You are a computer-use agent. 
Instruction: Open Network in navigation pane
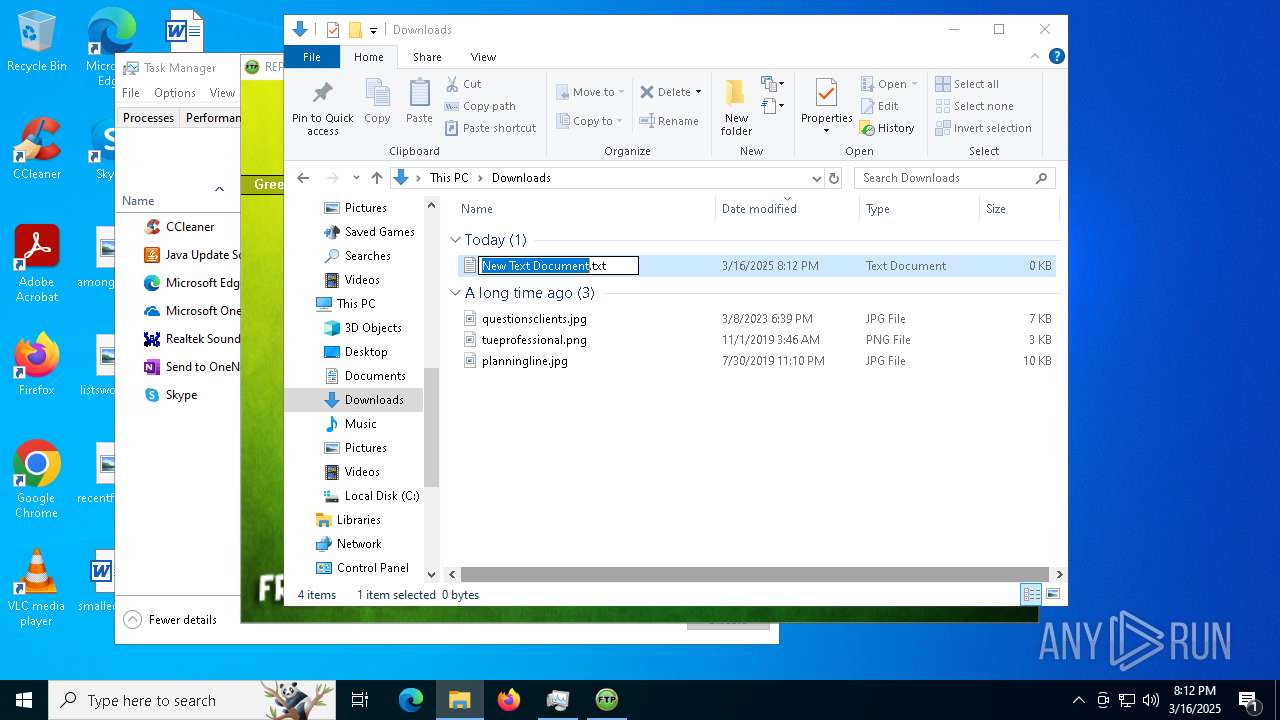[359, 544]
